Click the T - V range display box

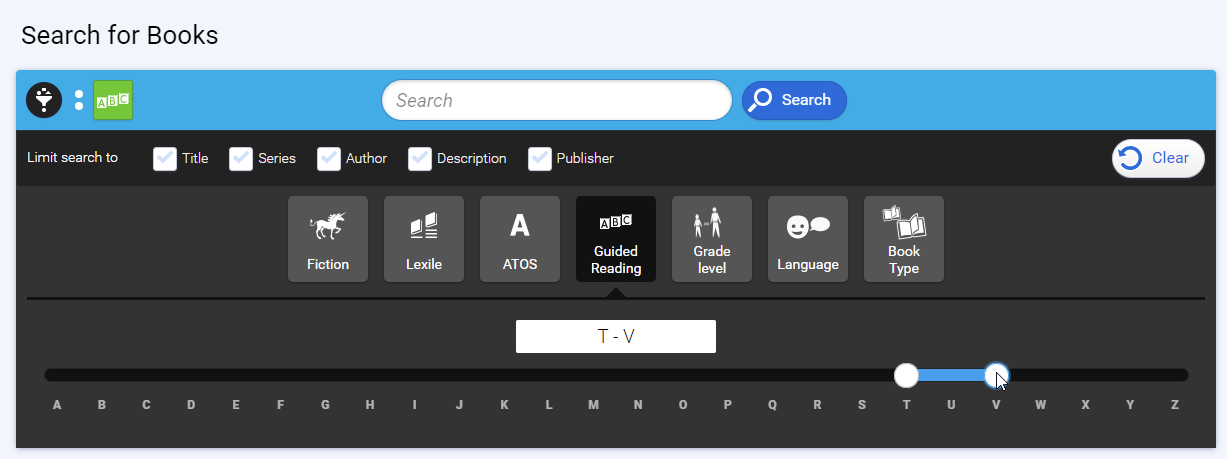(x=616, y=337)
